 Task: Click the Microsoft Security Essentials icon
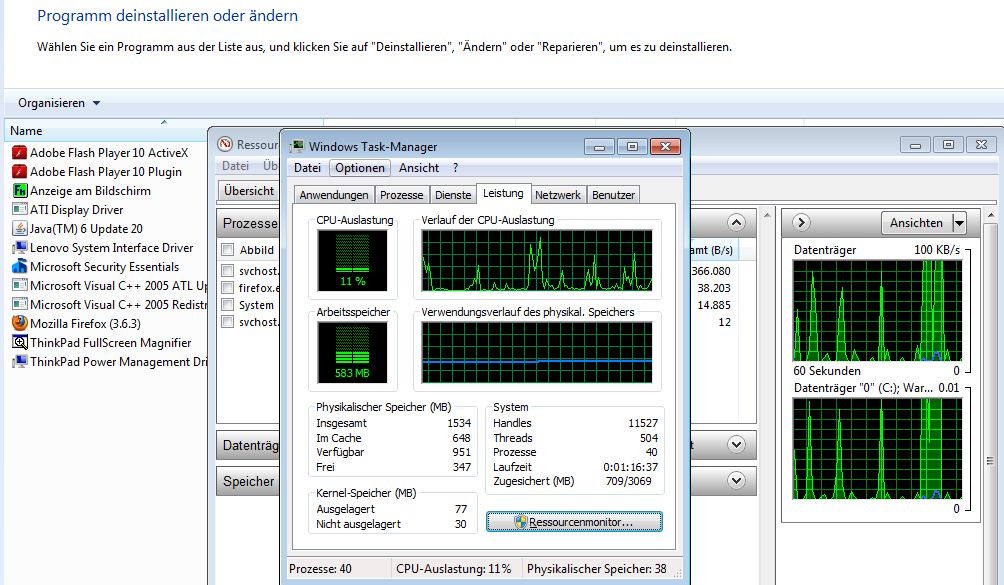20,267
